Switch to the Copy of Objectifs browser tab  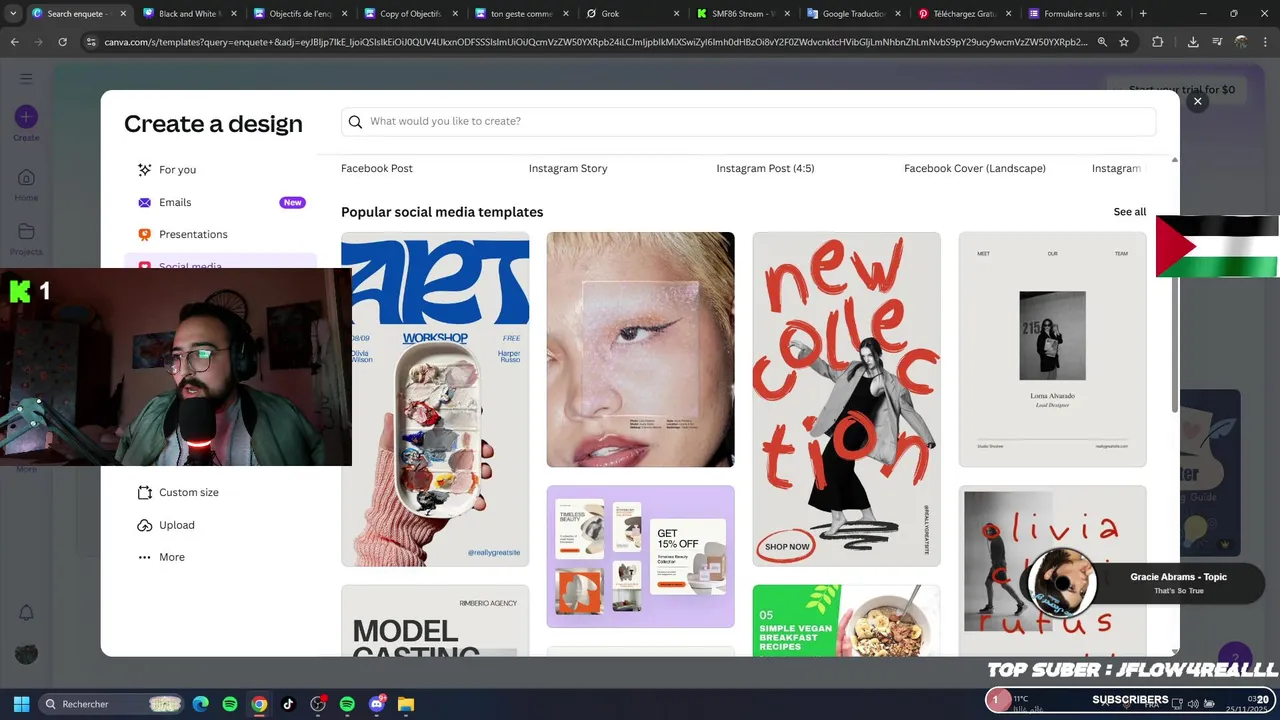410,14
